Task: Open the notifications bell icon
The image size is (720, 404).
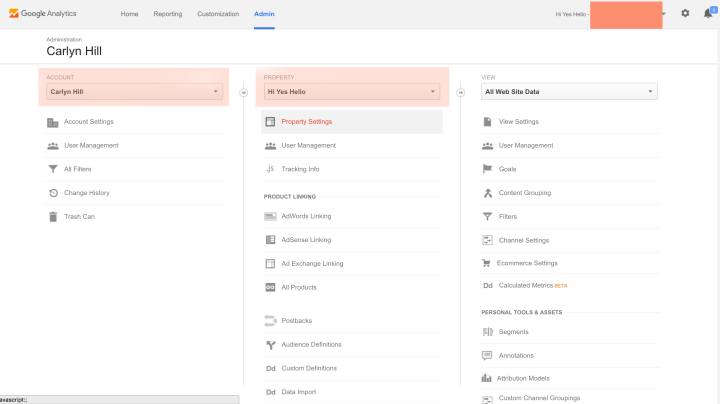Action: click(x=708, y=13)
